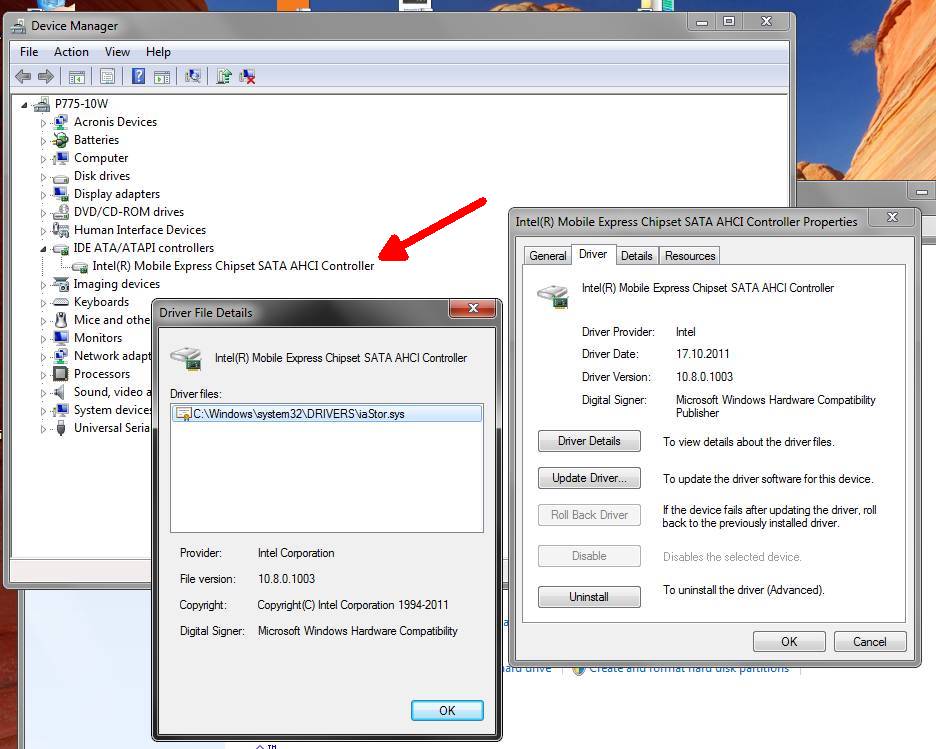Screen dimensions: 936x749
Task: Close the AHCI Controller Properties dialog
Action: [x=892, y=217]
